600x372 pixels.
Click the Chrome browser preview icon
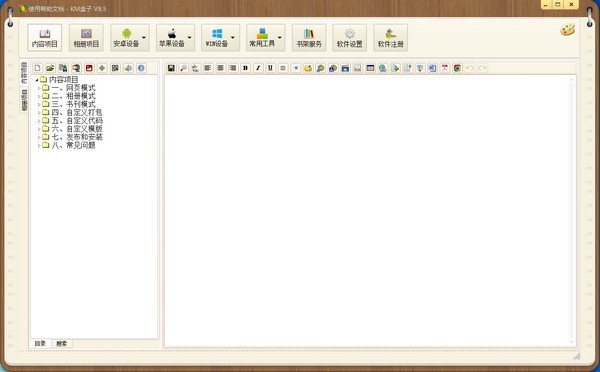(457, 68)
